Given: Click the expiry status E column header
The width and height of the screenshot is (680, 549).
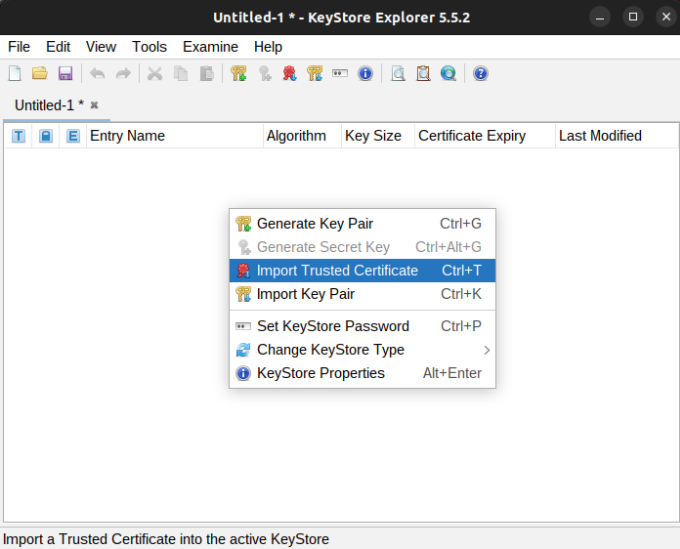Looking at the screenshot, I should pyautogui.click(x=73, y=136).
